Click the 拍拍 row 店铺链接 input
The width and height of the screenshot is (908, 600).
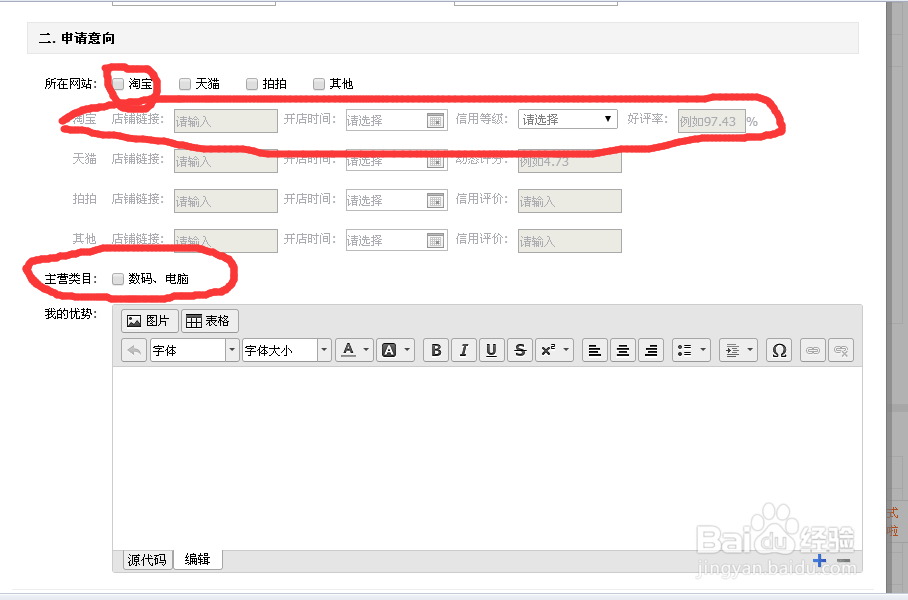point(226,201)
